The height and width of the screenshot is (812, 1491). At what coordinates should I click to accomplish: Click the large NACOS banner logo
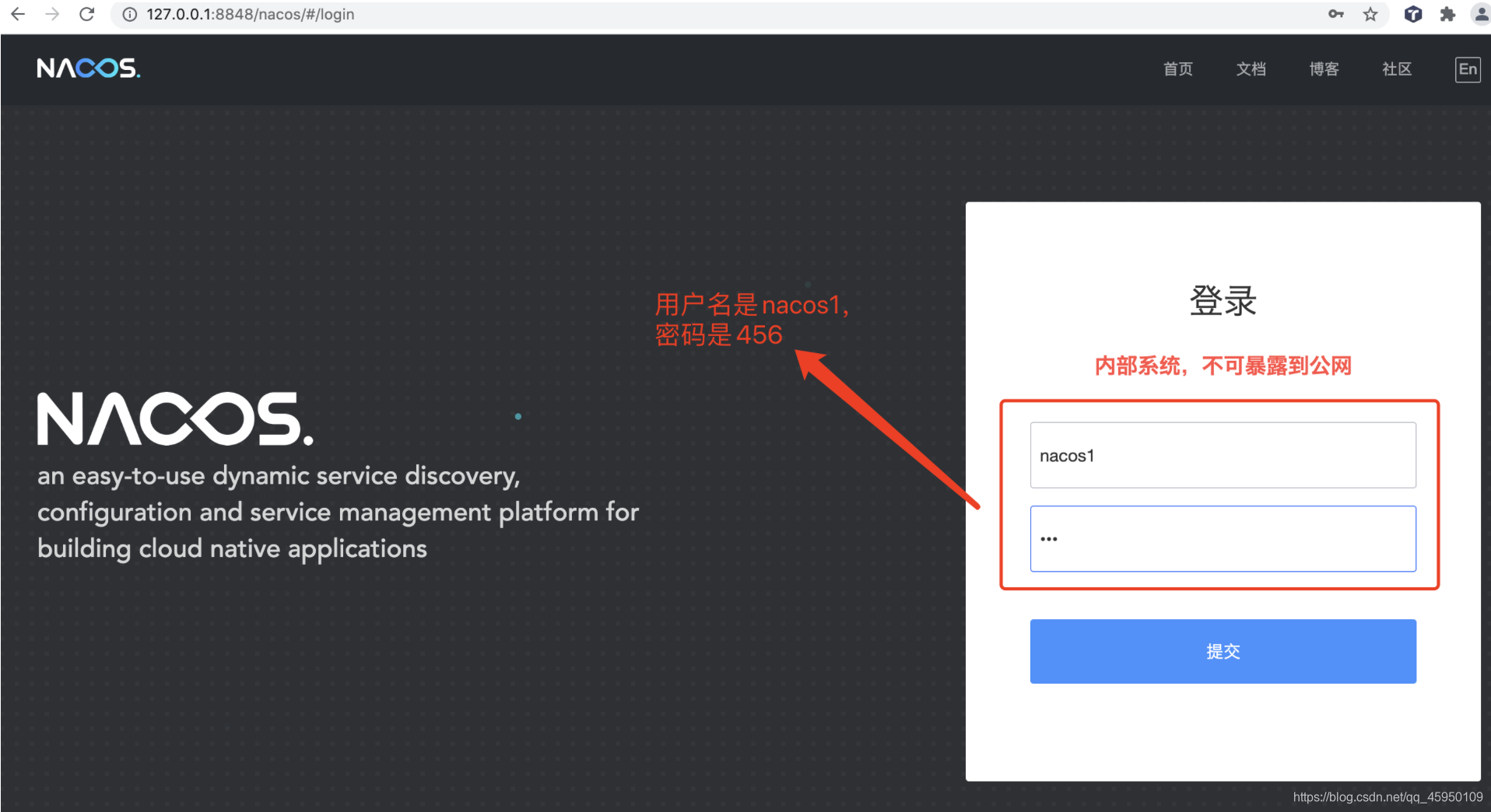coord(175,418)
